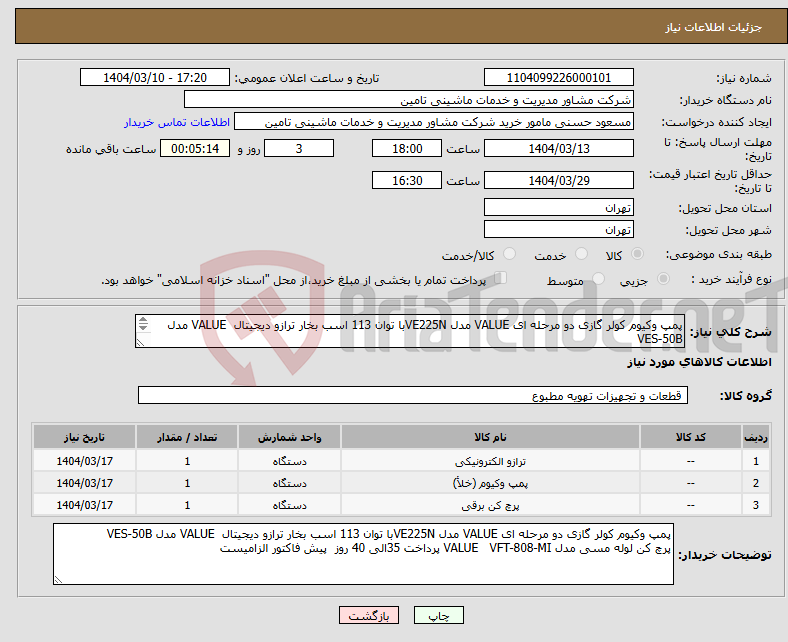788x642 pixels.
Task: Click the استان محل تحویل field
Action: (558, 208)
